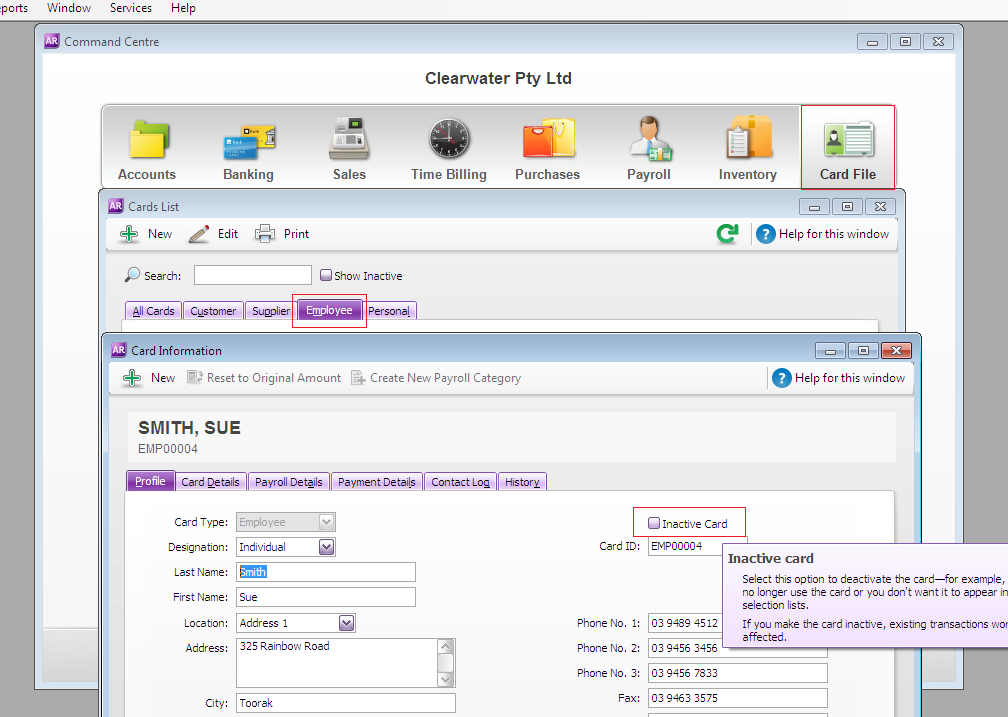Image resolution: width=1008 pixels, height=717 pixels.
Task: Open the Contact Log tab
Action: (x=460, y=482)
